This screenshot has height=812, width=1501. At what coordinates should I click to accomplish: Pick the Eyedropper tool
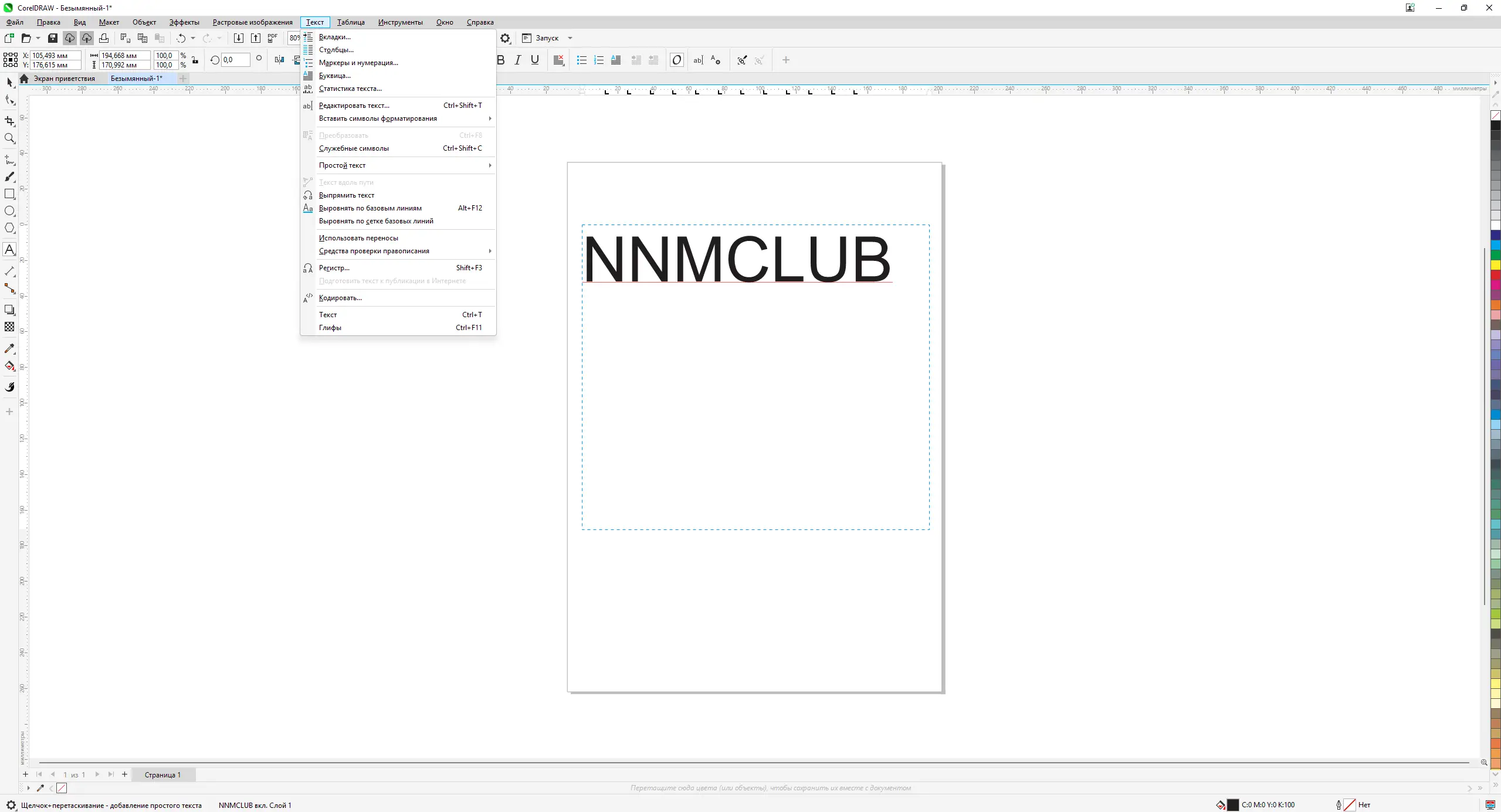pyautogui.click(x=9, y=348)
